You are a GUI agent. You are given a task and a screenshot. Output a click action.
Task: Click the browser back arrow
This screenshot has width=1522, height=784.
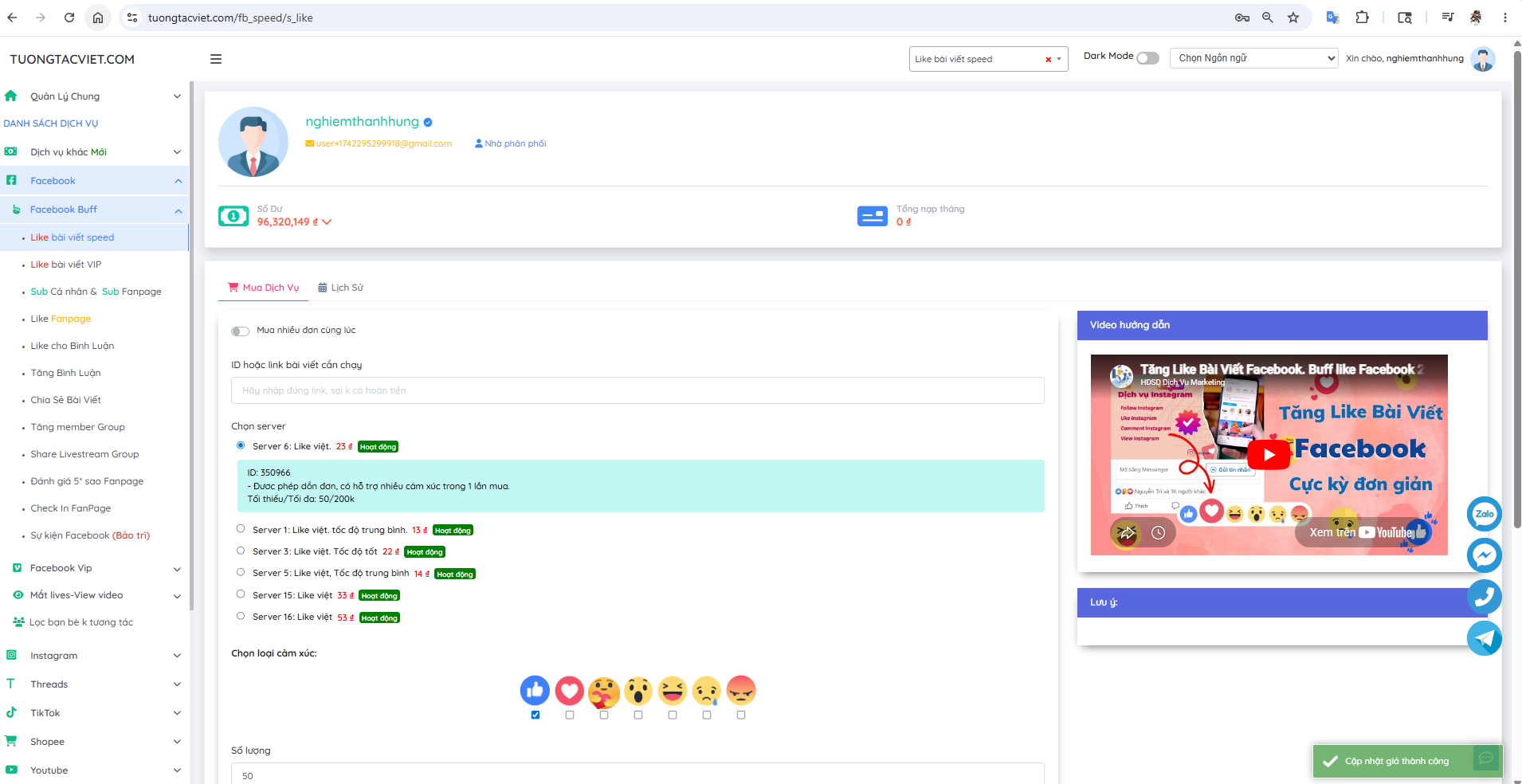click(x=12, y=18)
